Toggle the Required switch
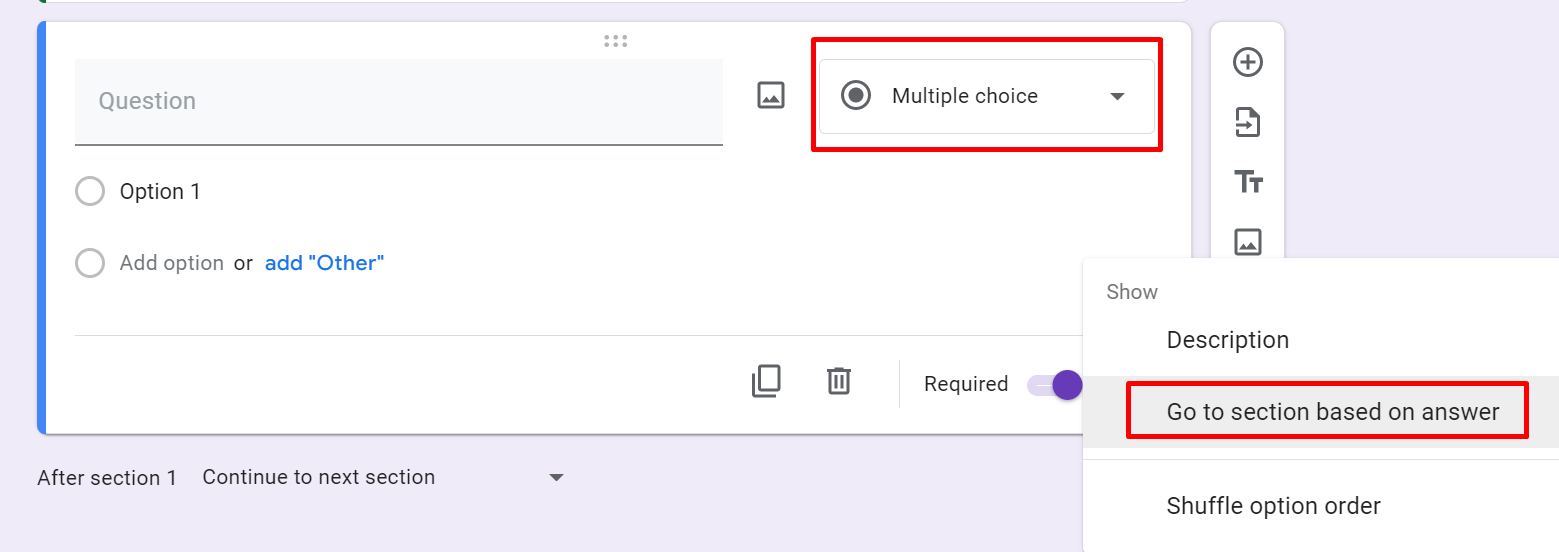The height and width of the screenshot is (552, 1559). point(1055,385)
